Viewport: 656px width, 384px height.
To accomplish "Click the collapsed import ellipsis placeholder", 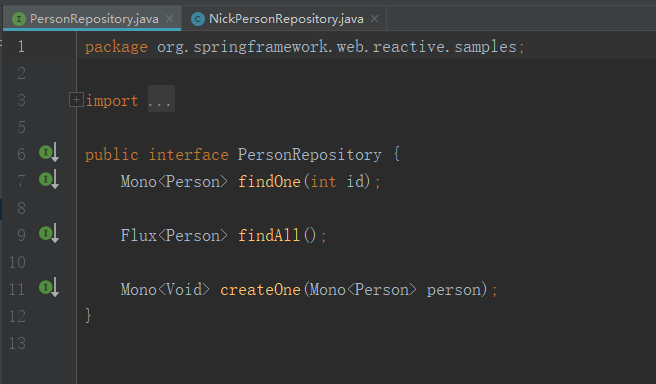I will (161, 99).
